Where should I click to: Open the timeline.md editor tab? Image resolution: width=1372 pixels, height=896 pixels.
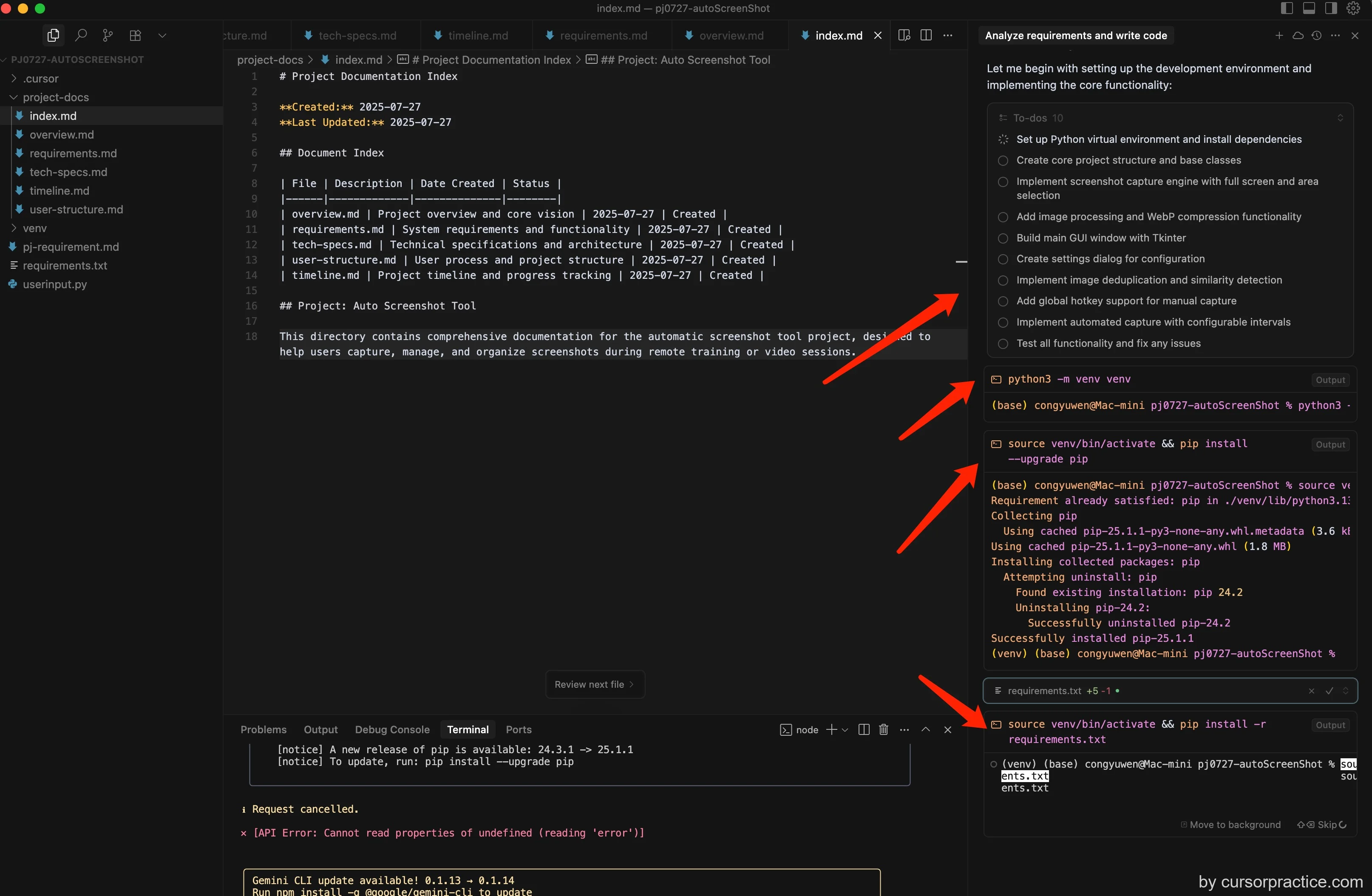point(471,35)
